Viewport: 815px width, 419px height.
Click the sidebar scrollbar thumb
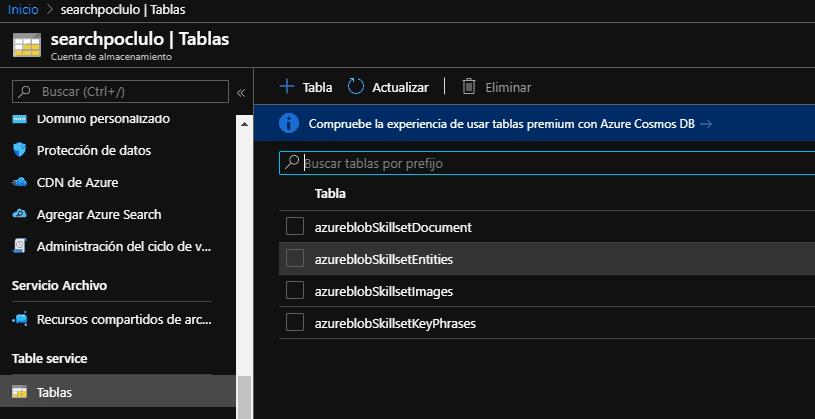244,397
